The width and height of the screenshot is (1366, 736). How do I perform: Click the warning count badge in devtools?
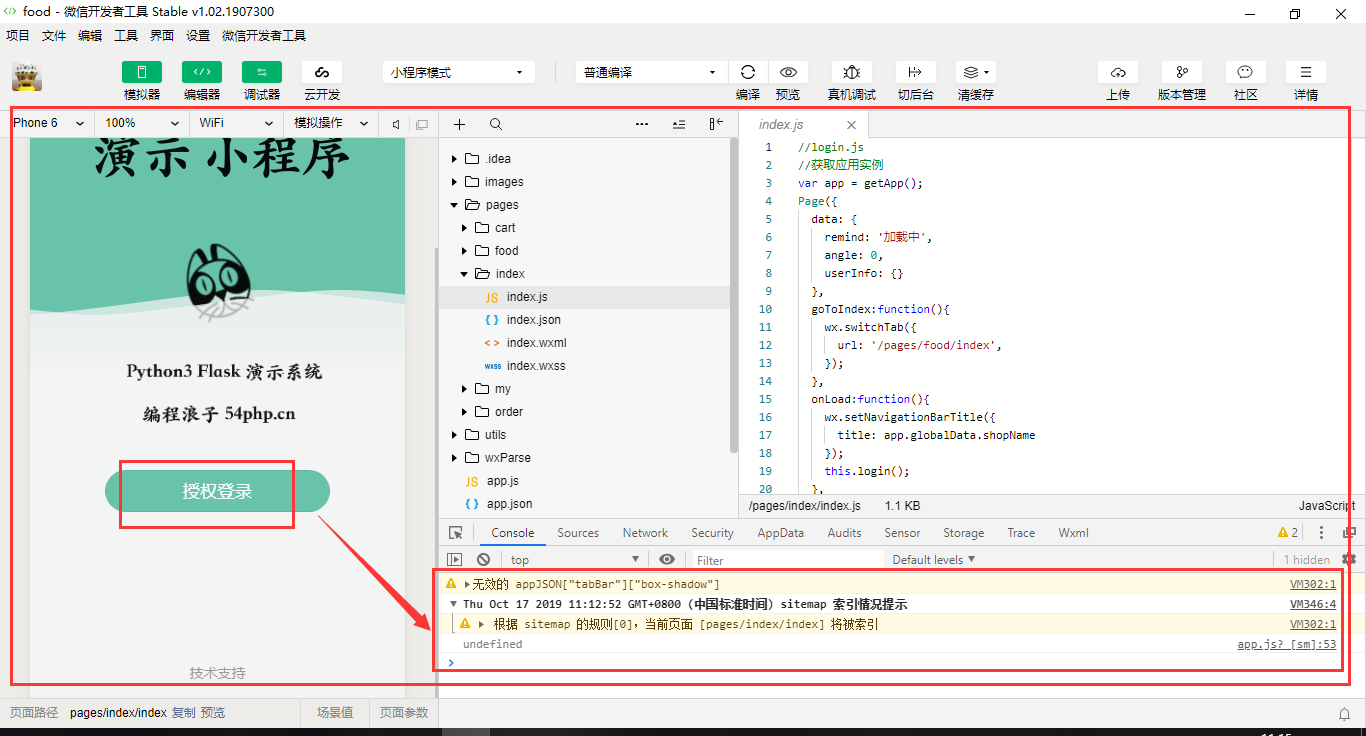pyautogui.click(x=1288, y=533)
